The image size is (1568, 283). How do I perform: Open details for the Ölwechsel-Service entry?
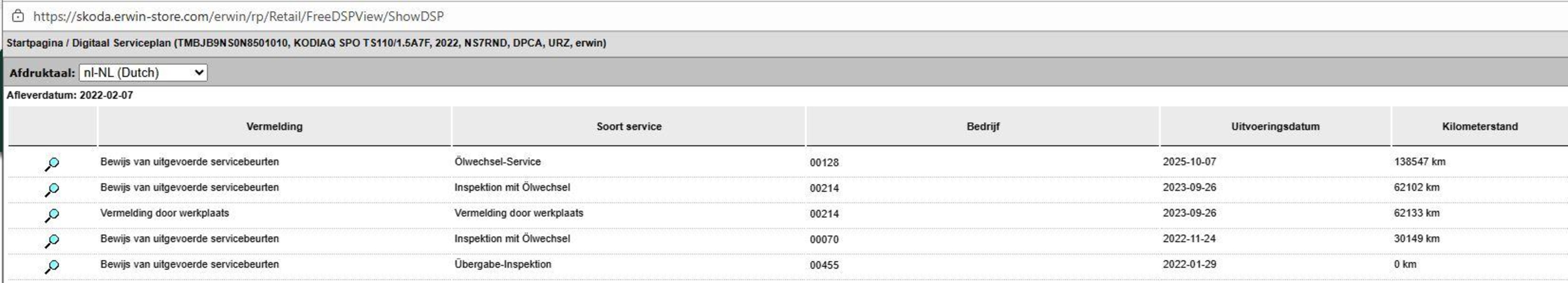(52, 164)
